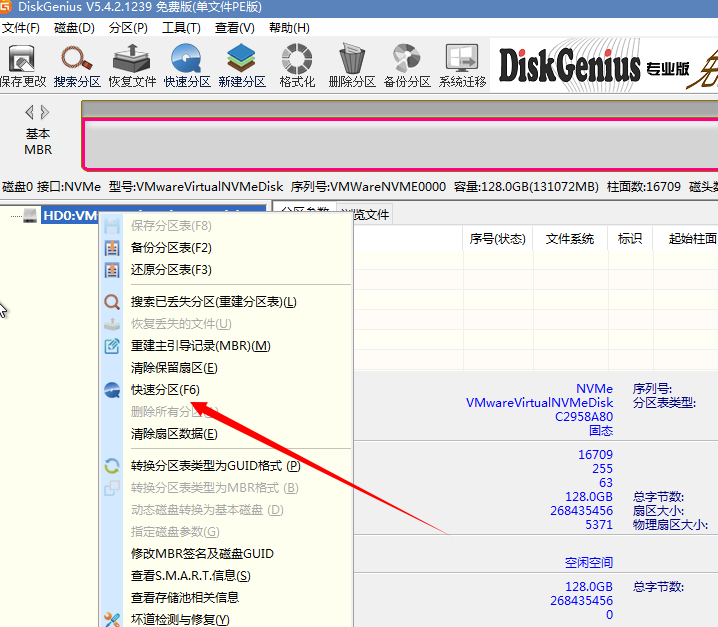Open the 分区(P) menu
The width and height of the screenshot is (718, 627).
pos(128,28)
